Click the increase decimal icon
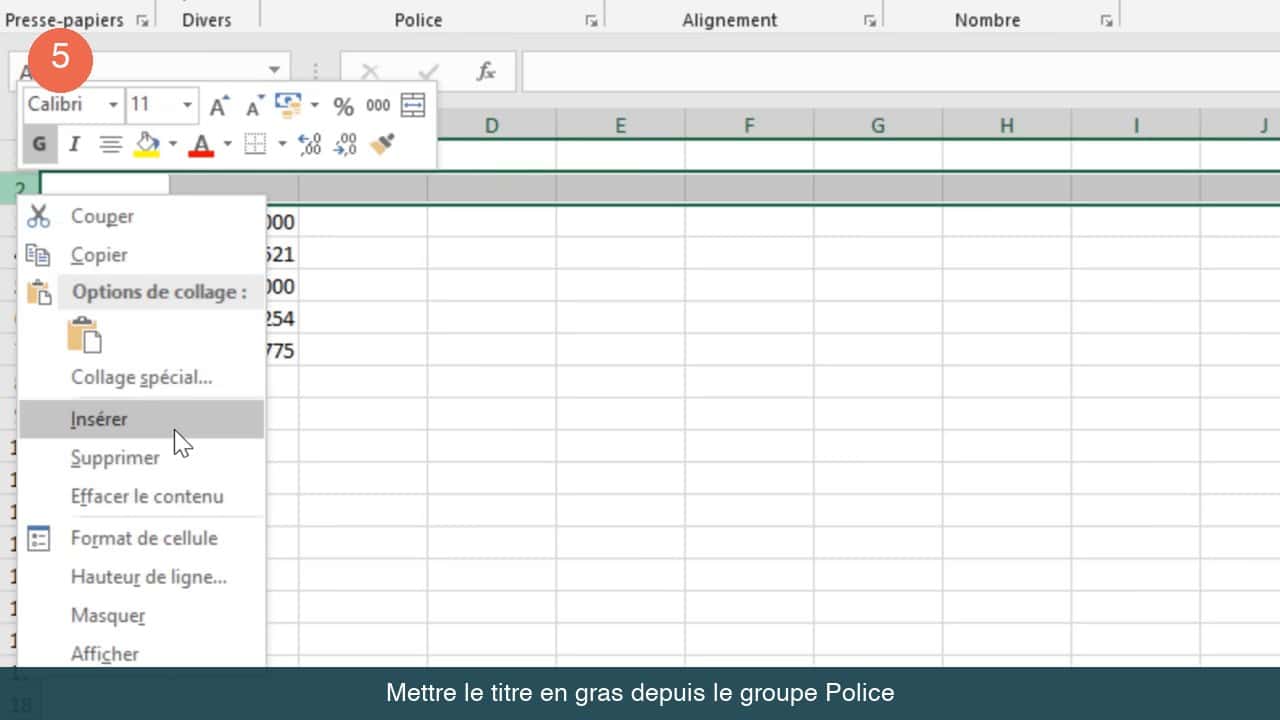This screenshot has height=720, width=1280. [310, 144]
